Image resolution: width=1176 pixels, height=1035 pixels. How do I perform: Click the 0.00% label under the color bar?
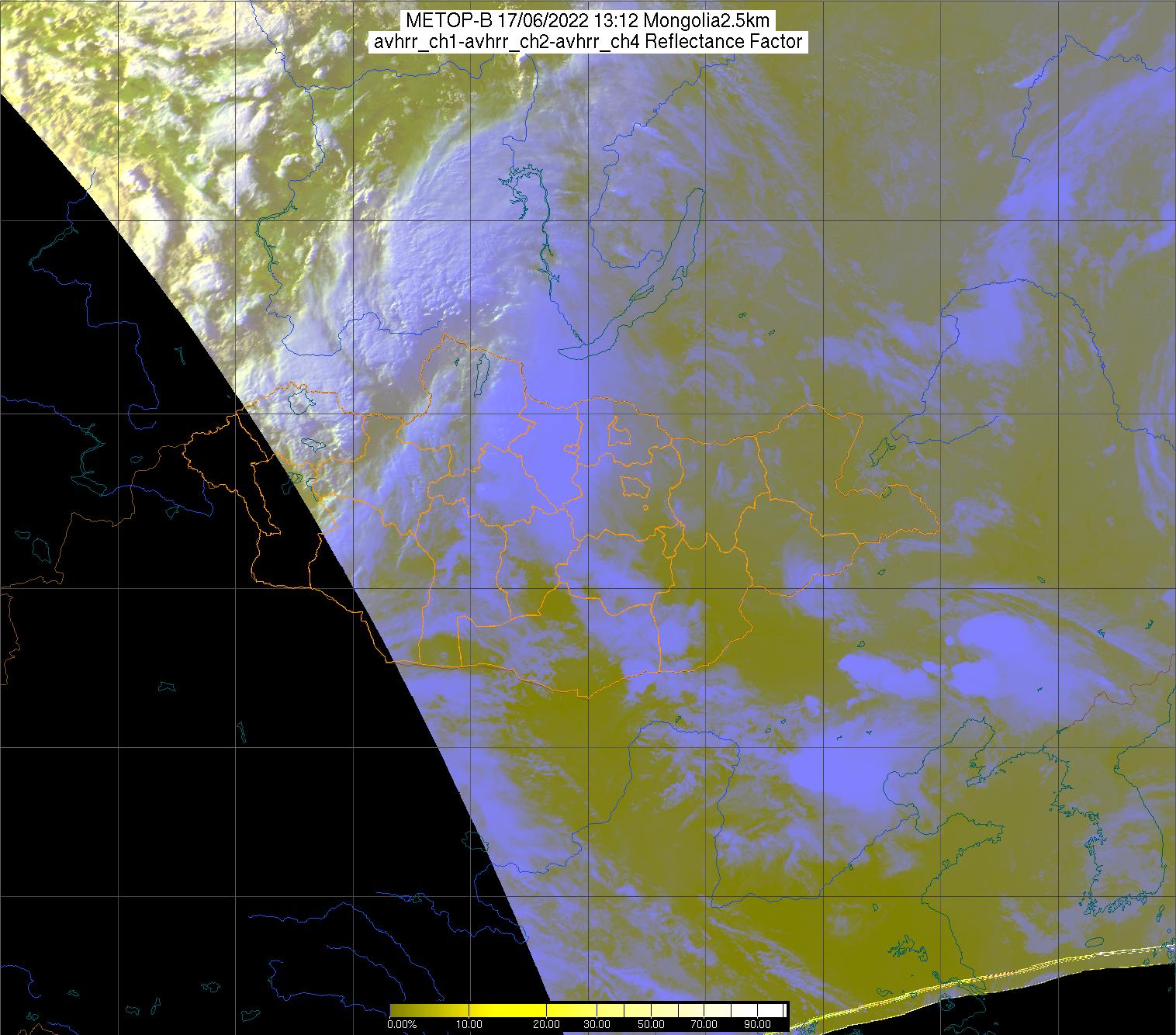coord(402,1025)
